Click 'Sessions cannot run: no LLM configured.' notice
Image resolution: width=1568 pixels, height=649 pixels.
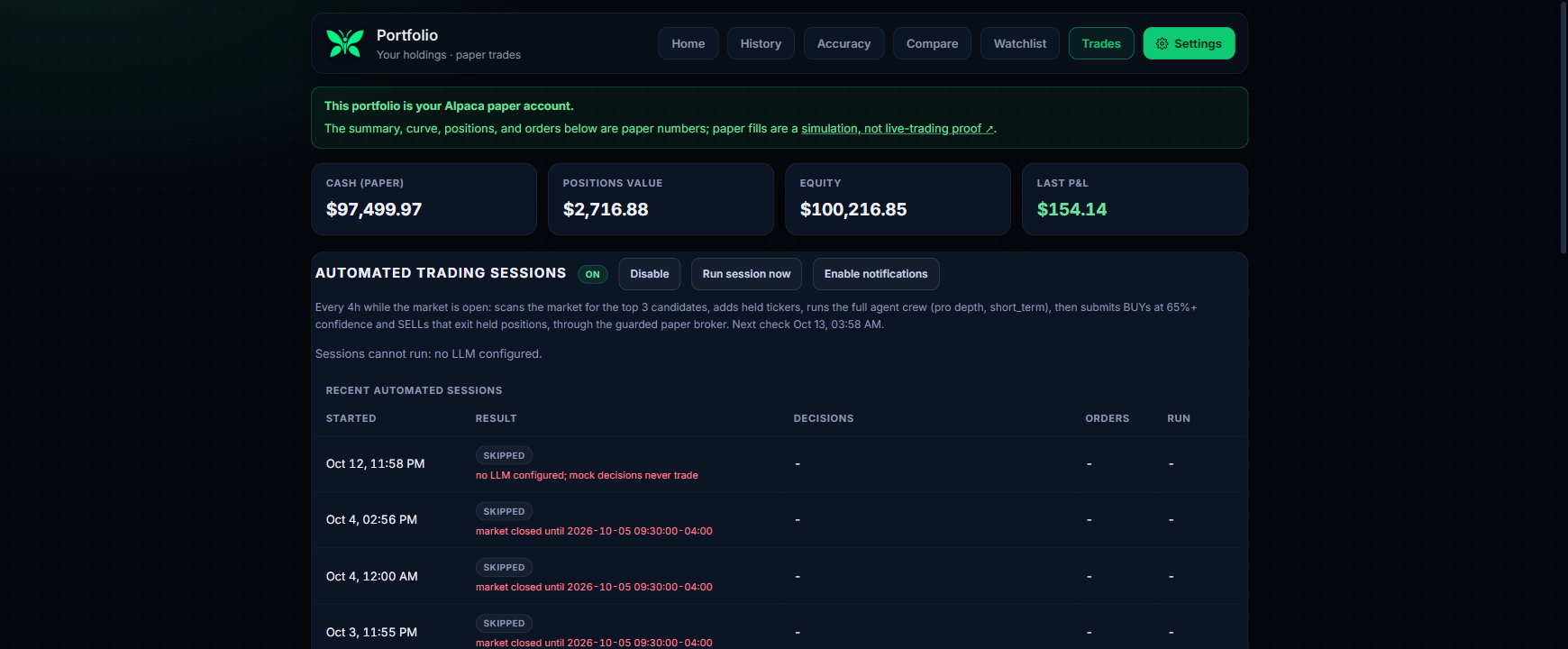pyautogui.click(x=429, y=354)
